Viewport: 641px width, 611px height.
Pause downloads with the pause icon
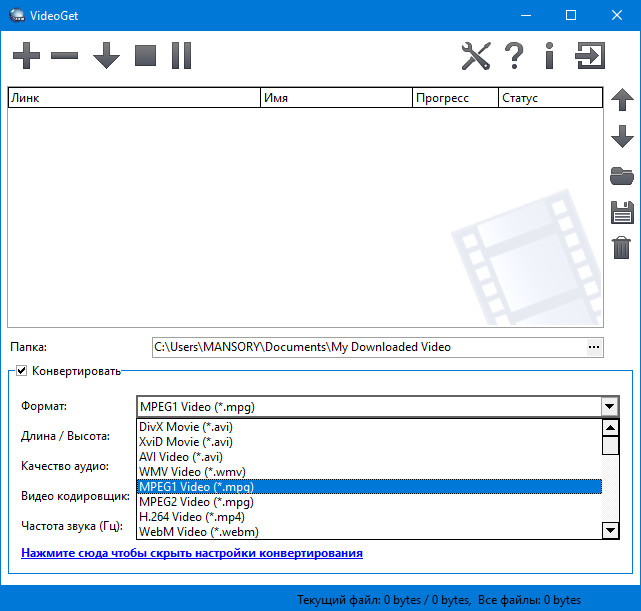tap(181, 56)
